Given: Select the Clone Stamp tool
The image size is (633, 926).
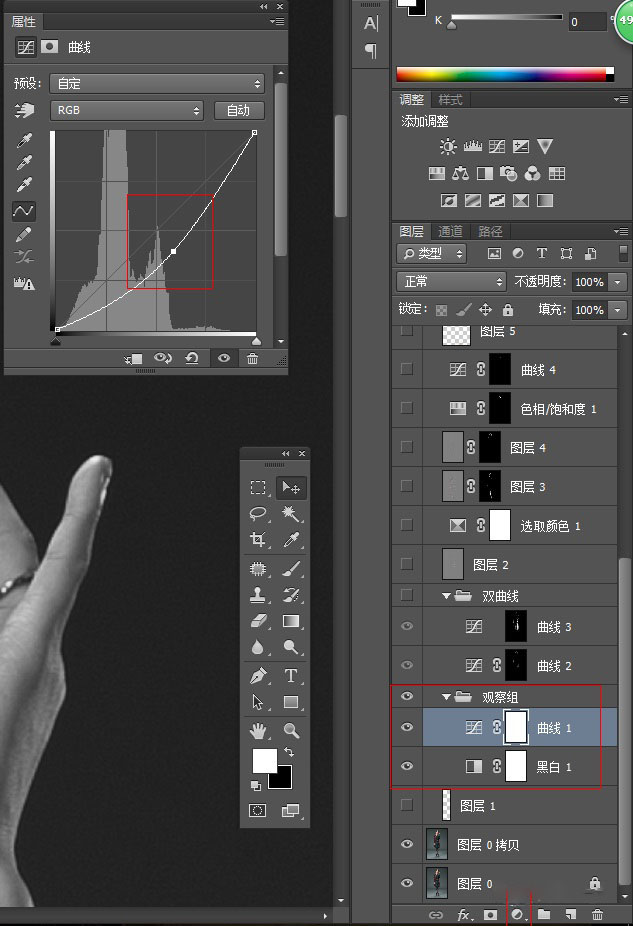Looking at the screenshot, I should pos(257,595).
